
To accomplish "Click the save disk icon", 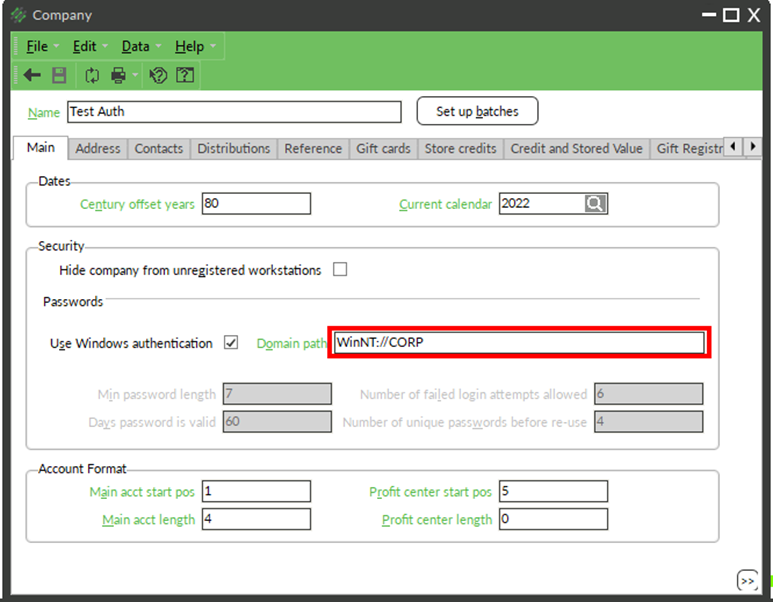I will click(59, 75).
